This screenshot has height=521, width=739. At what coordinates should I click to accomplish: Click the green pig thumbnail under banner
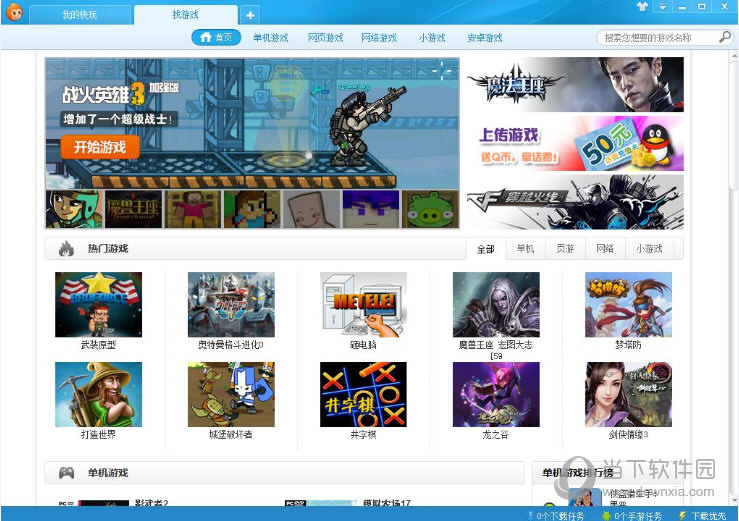pyautogui.click(x=430, y=209)
